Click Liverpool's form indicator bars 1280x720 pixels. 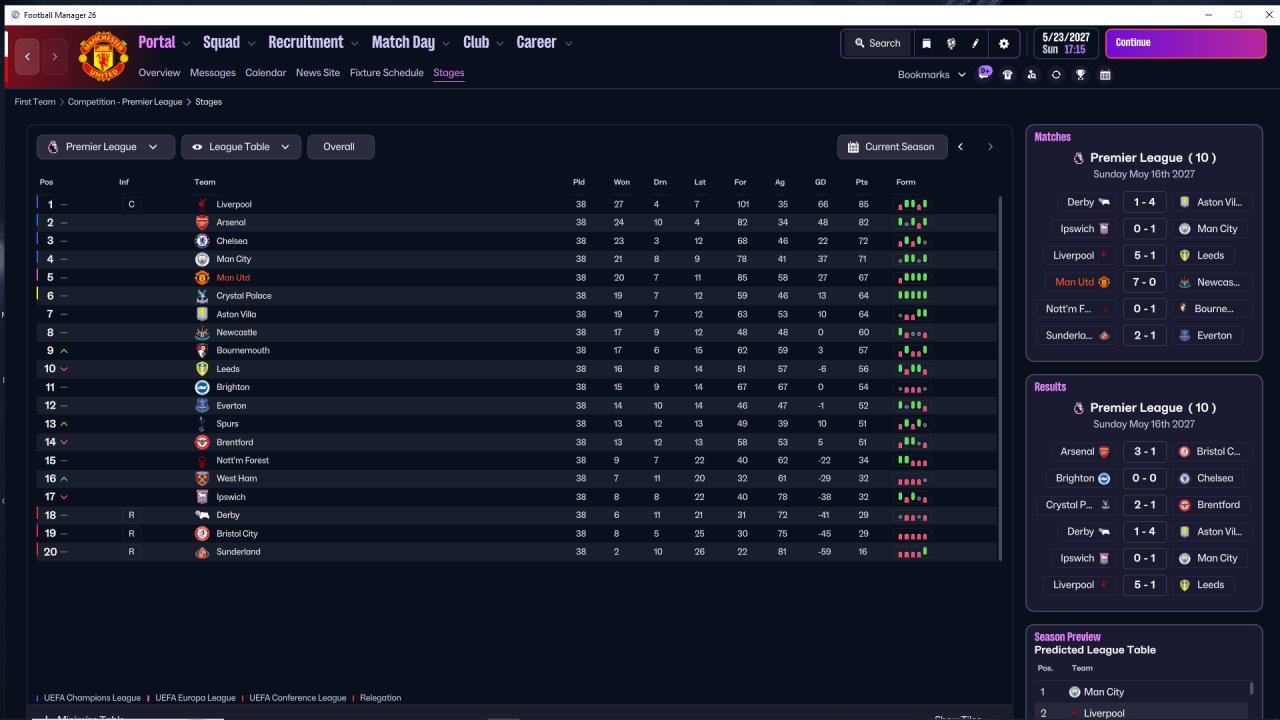(x=912, y=204)
